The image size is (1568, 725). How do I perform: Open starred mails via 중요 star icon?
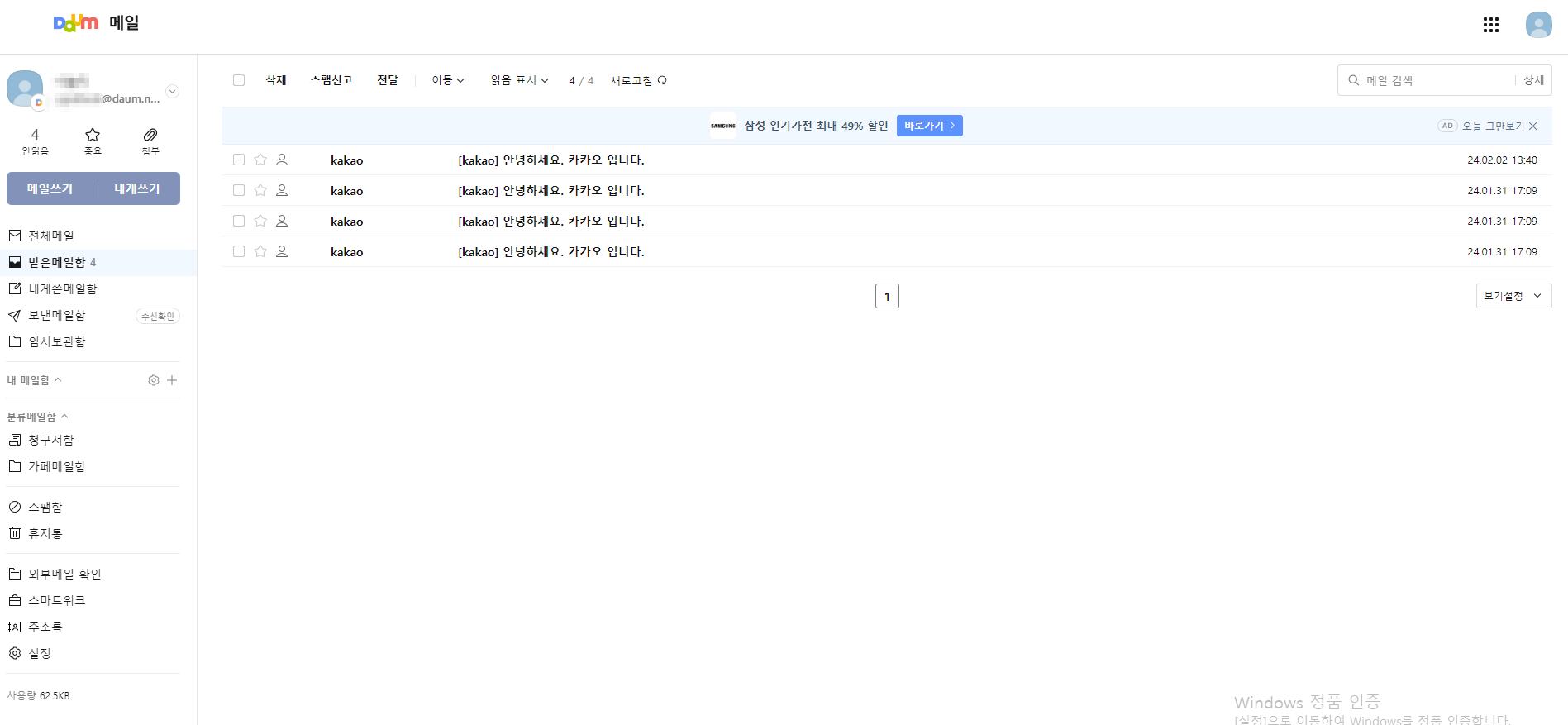93,141
